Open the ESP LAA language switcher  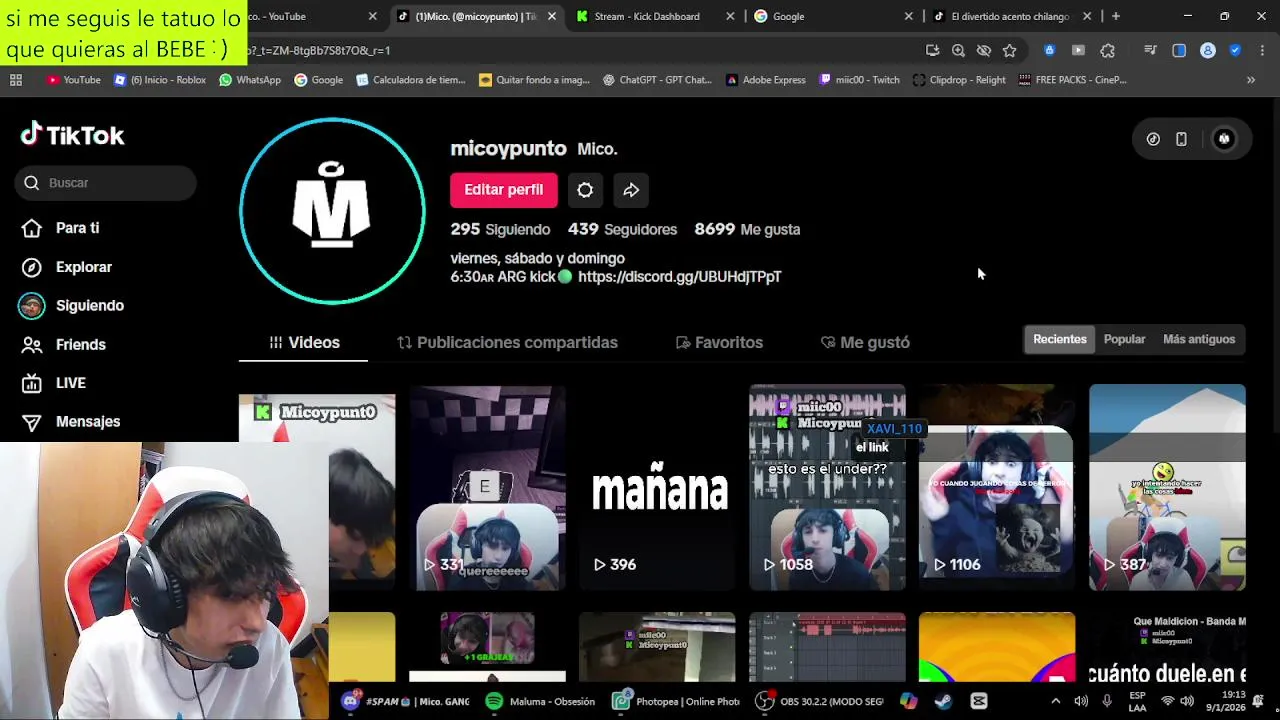coord(1138,702)
